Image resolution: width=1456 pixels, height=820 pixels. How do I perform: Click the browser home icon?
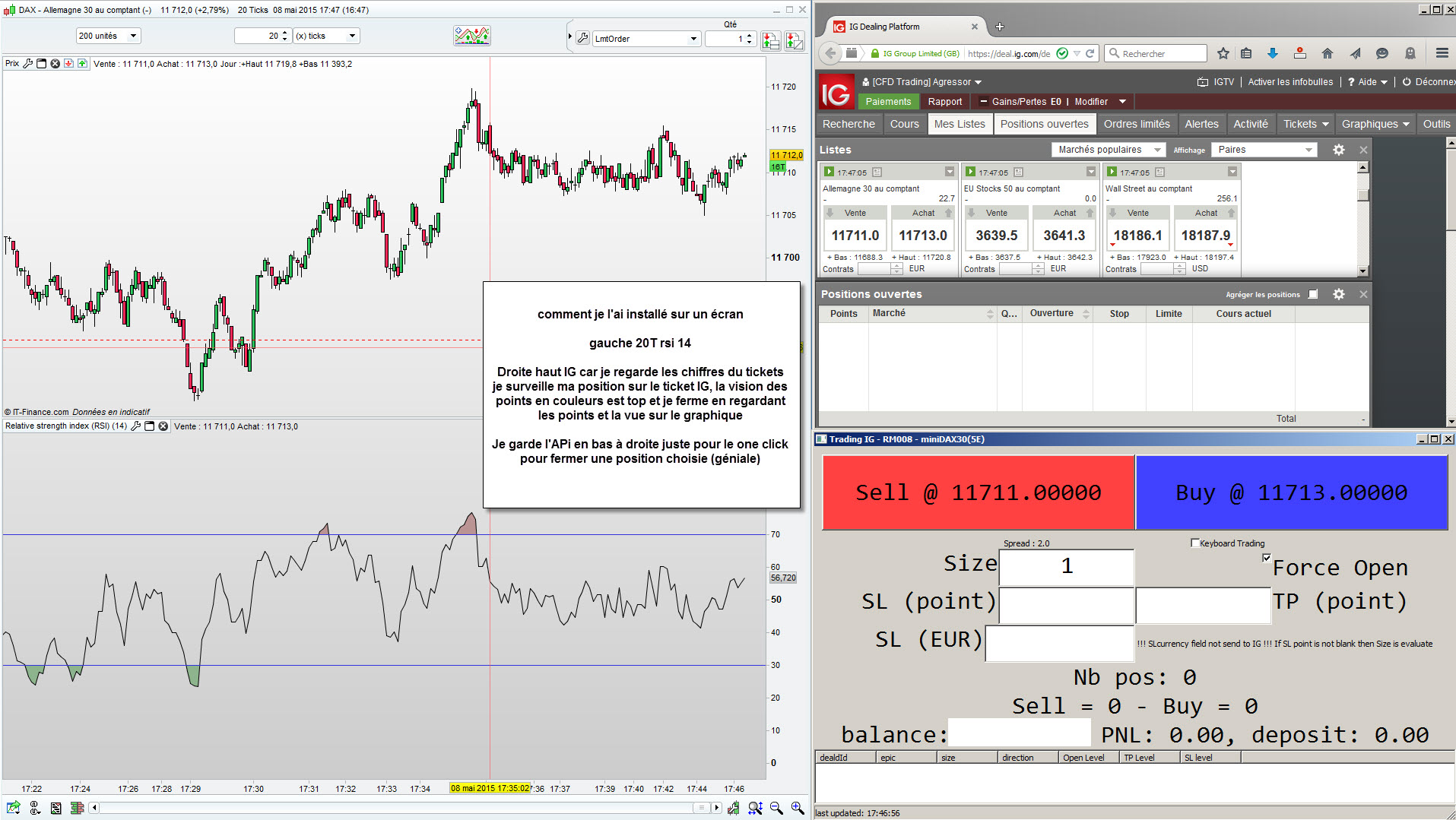click(x=1328, y=53)
